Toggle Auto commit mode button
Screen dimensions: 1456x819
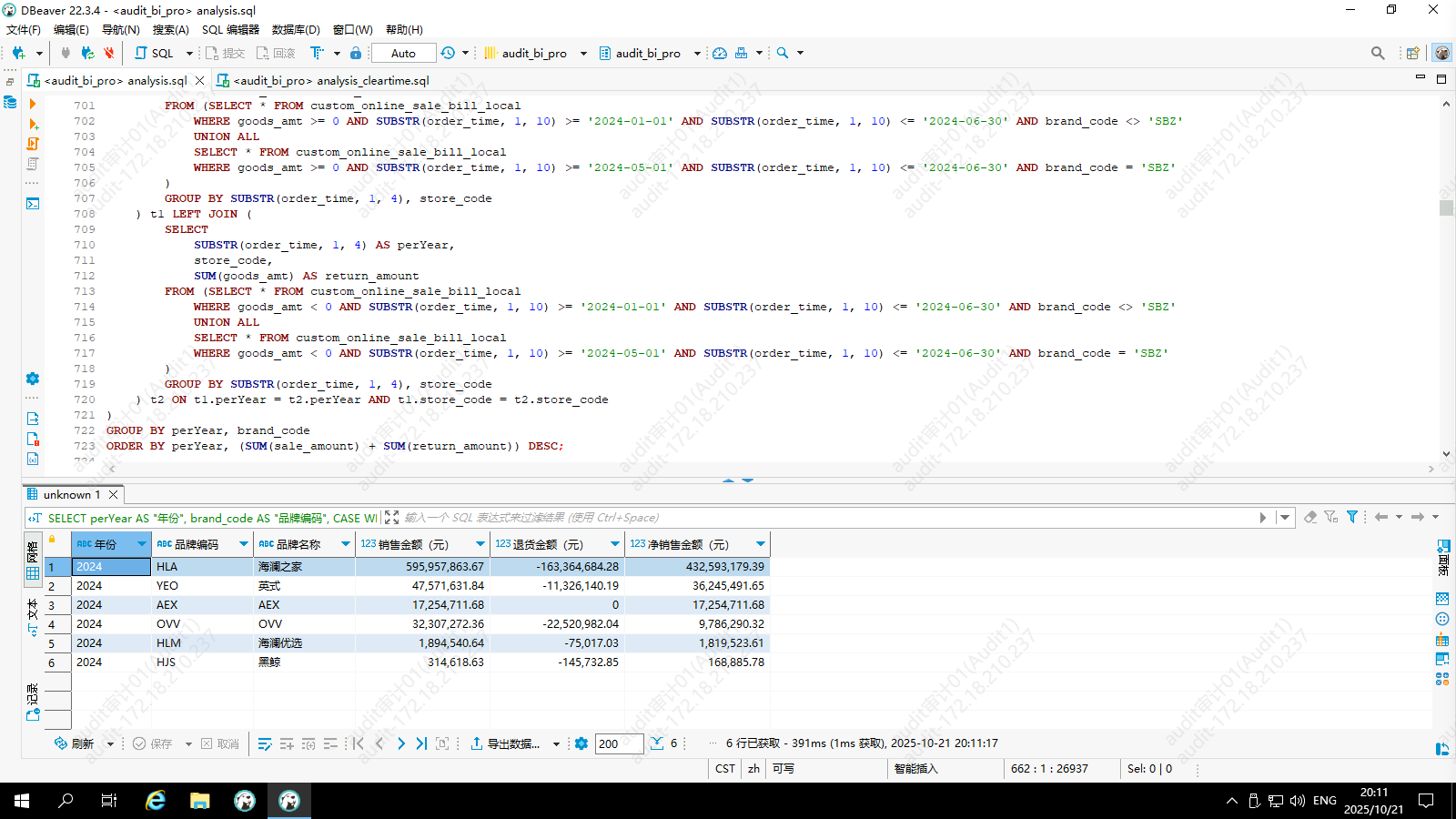(403, 53)
